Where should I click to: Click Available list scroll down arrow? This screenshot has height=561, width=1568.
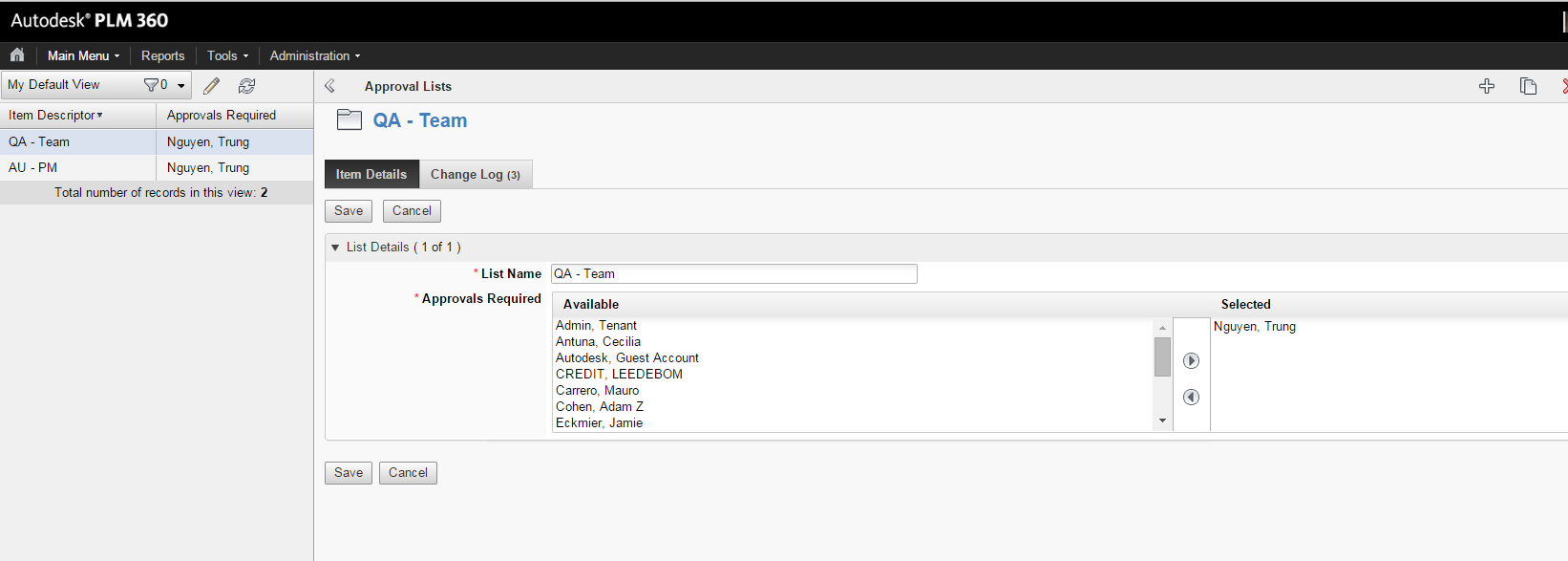pyautogui.click(x=1162, y=421)
